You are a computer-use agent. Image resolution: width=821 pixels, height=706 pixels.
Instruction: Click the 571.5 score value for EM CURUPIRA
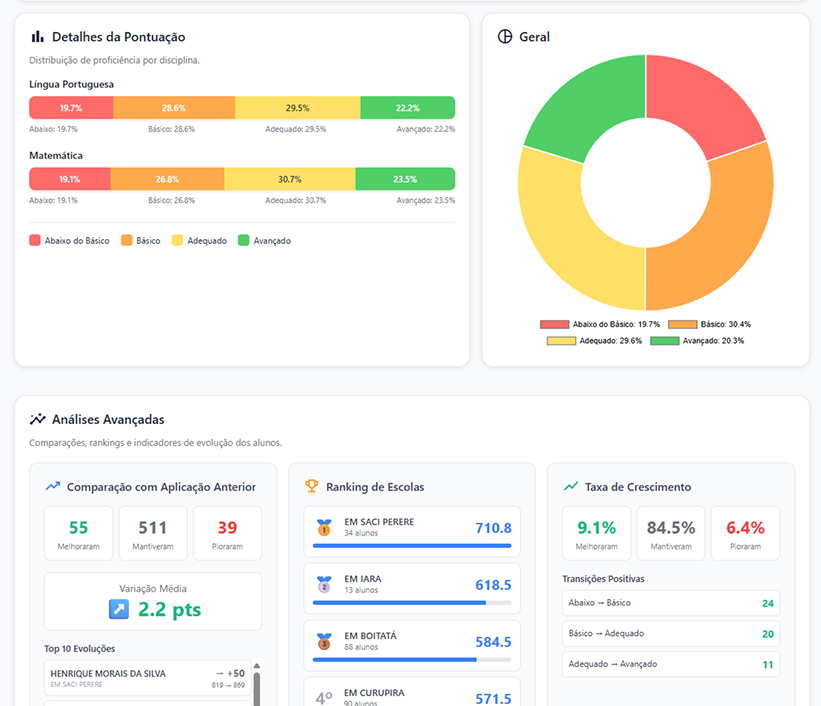[493, 699]
